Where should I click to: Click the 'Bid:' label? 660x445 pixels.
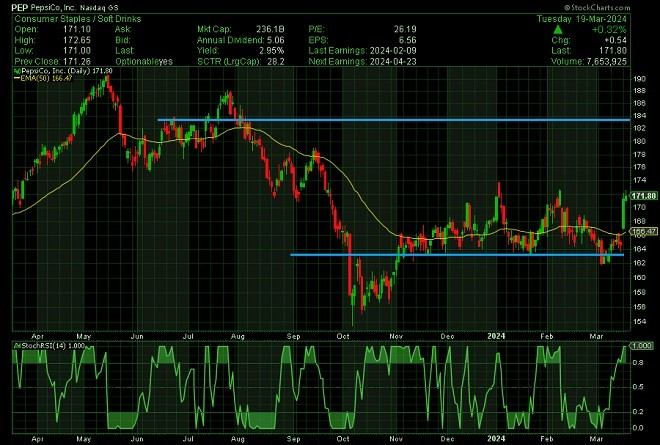[122, 40]
